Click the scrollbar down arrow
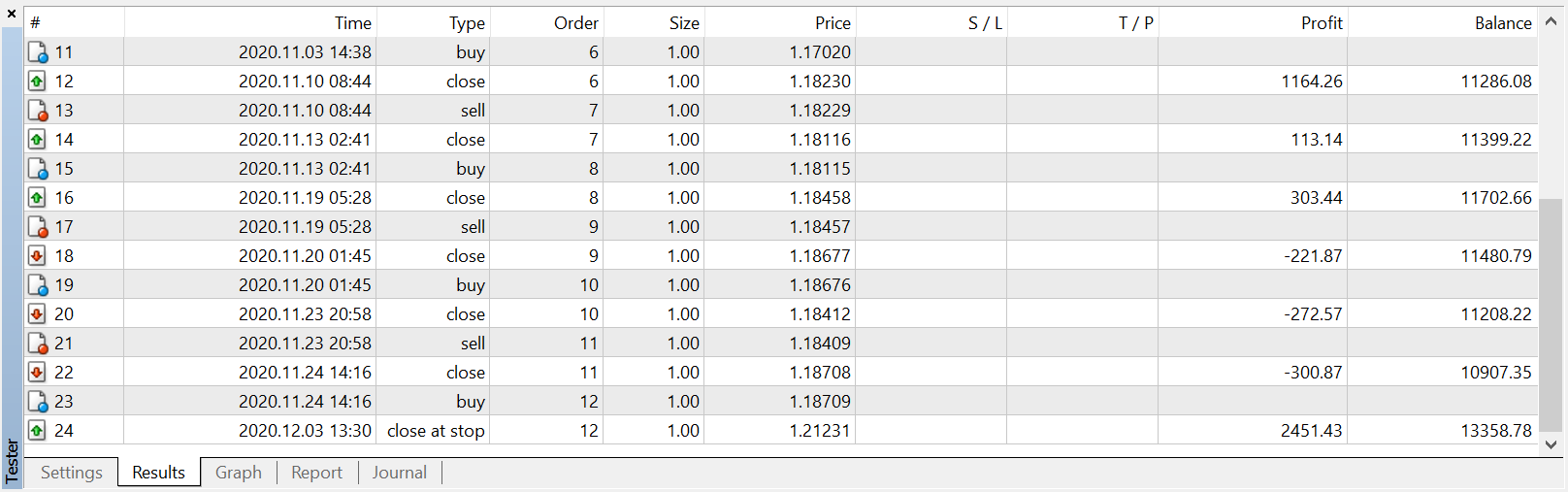 click(x=1551, y=444)
